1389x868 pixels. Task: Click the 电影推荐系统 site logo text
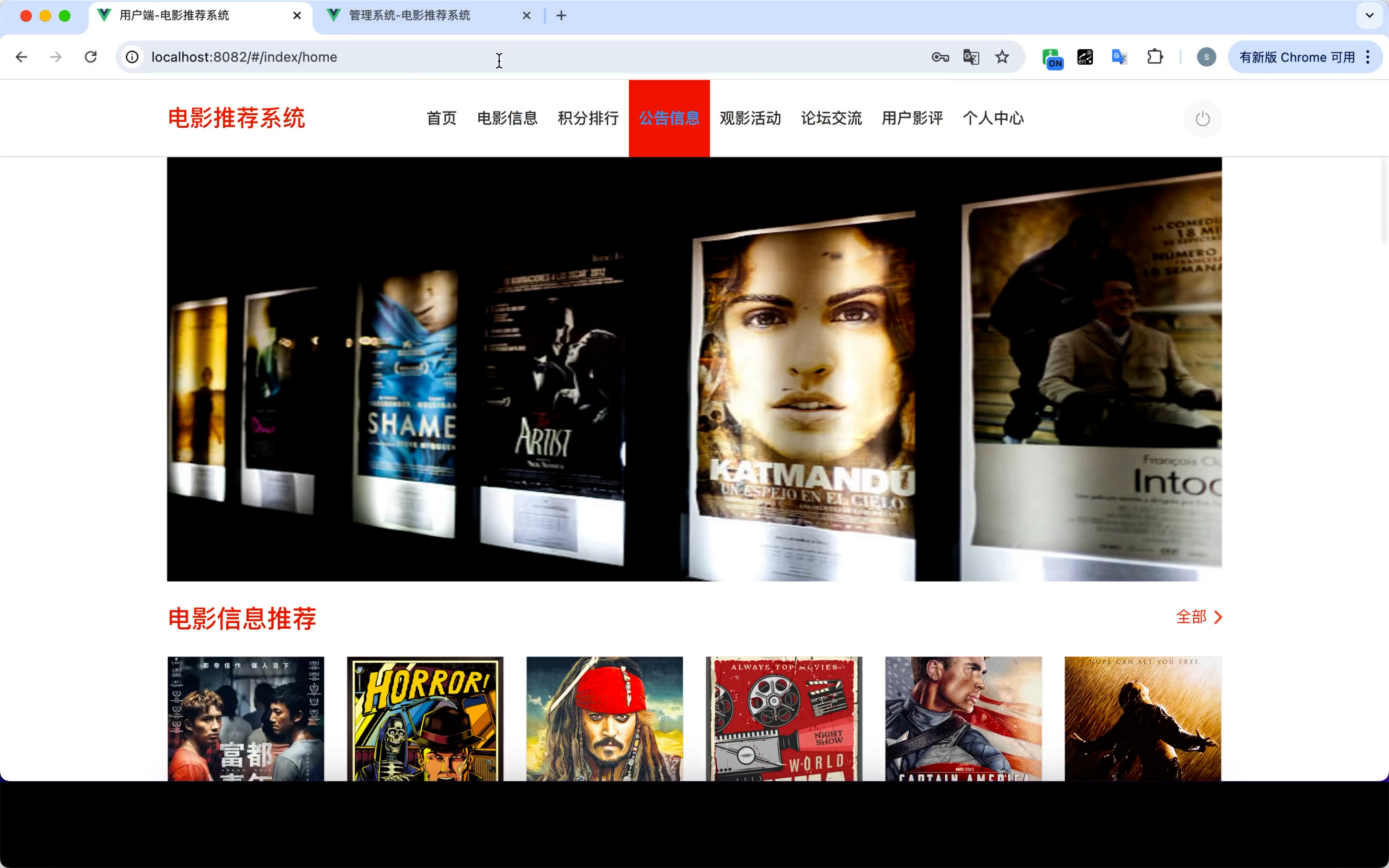236,118
